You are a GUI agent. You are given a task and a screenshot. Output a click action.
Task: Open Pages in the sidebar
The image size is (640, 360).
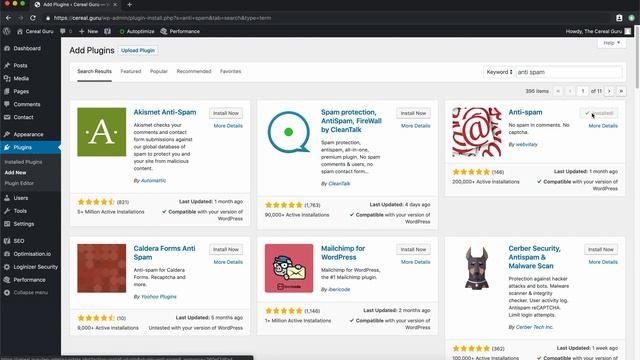pos(21,91)
